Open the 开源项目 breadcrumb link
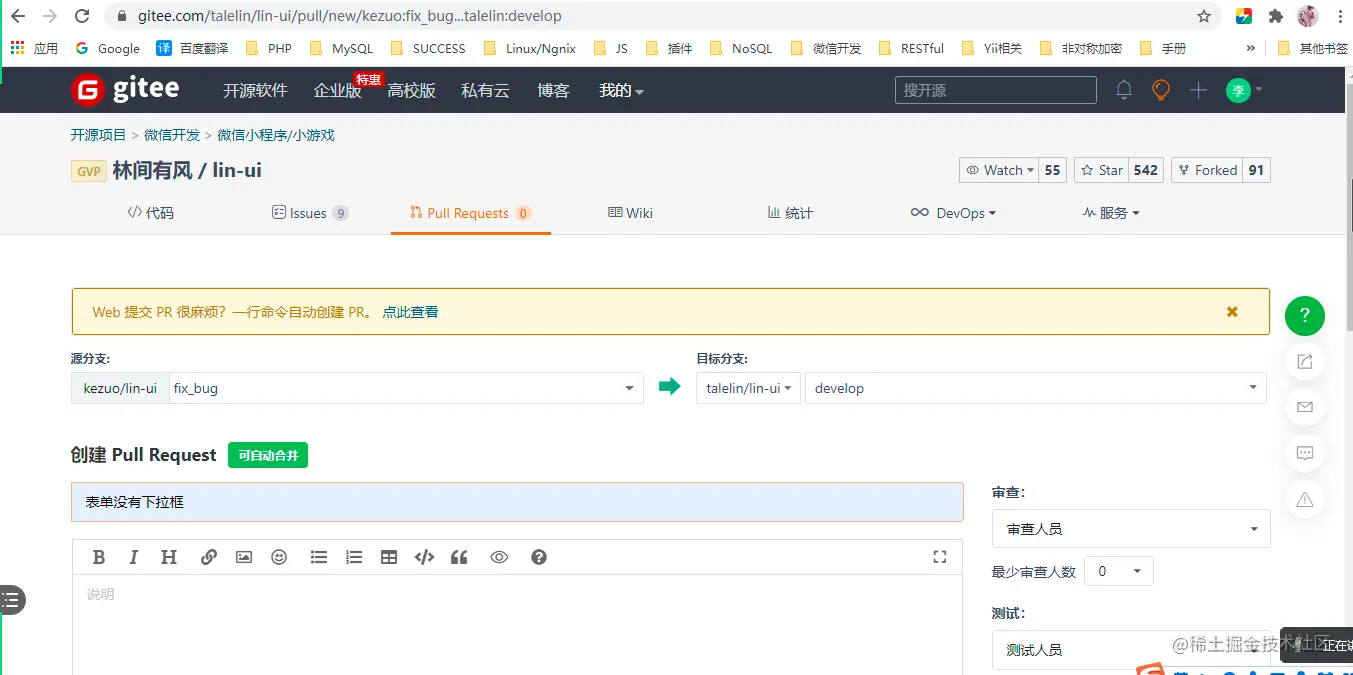Image resolution: width=1353 pixels, height=675 pixels. [98, 135]
